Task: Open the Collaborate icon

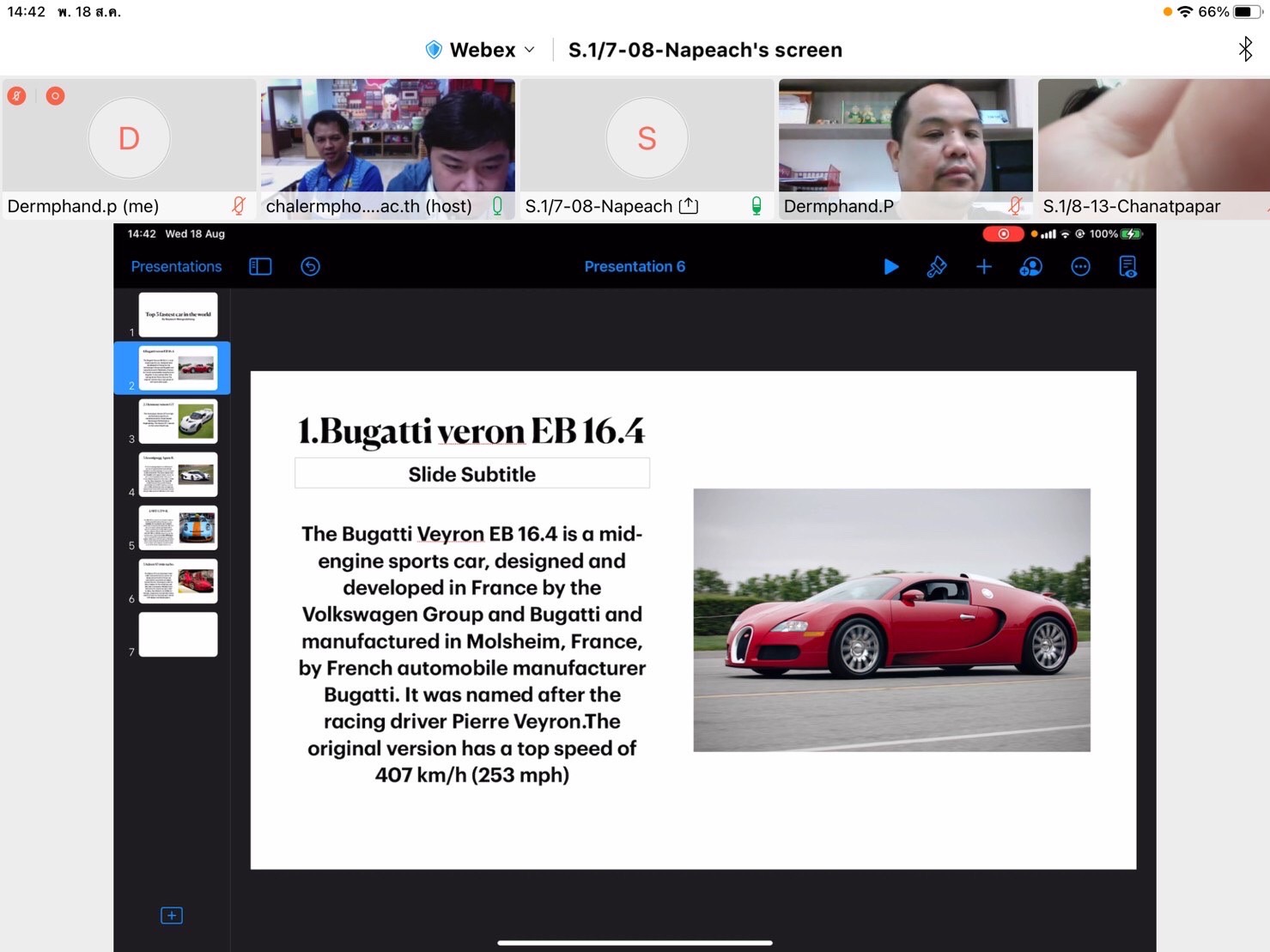Action: tap(1030, 267)
